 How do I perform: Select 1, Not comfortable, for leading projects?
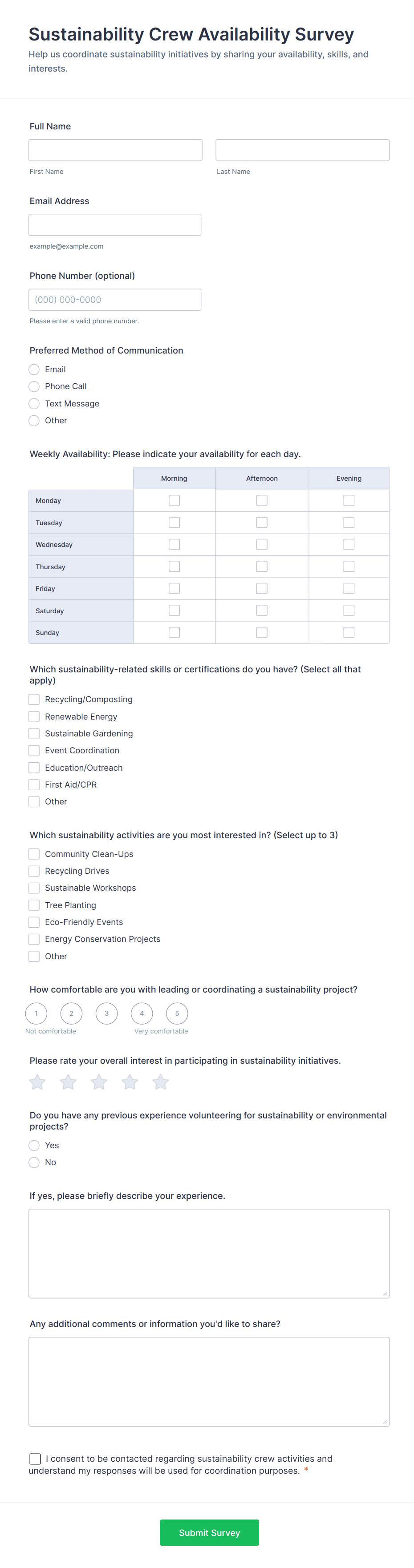(36, 1013)
